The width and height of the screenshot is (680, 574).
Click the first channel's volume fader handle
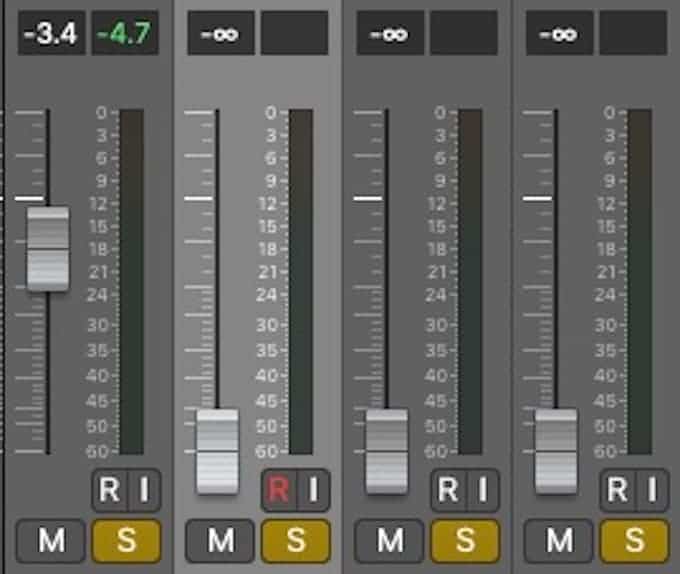click(48, 249)
